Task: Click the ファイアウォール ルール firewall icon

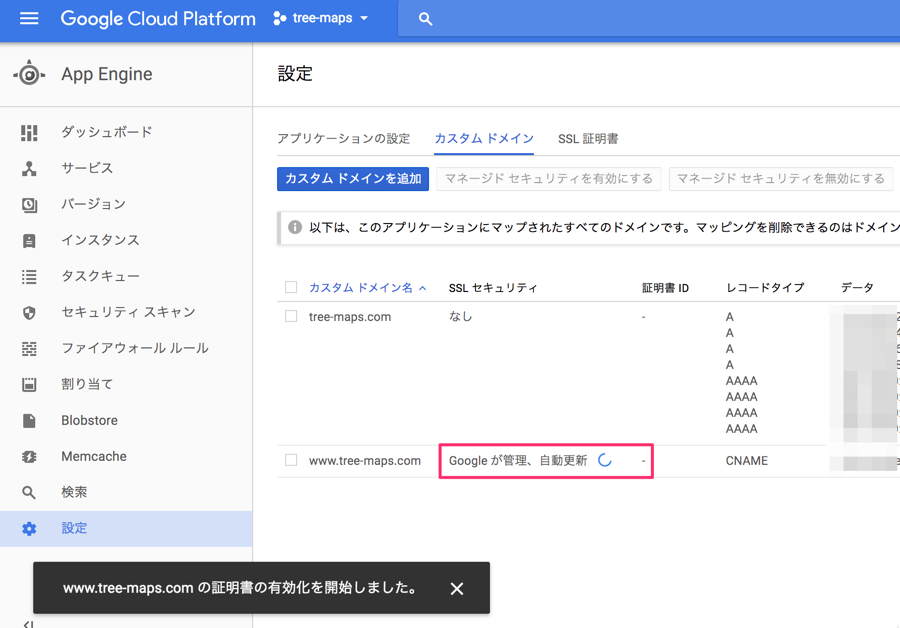Action: tap(29, 349)
